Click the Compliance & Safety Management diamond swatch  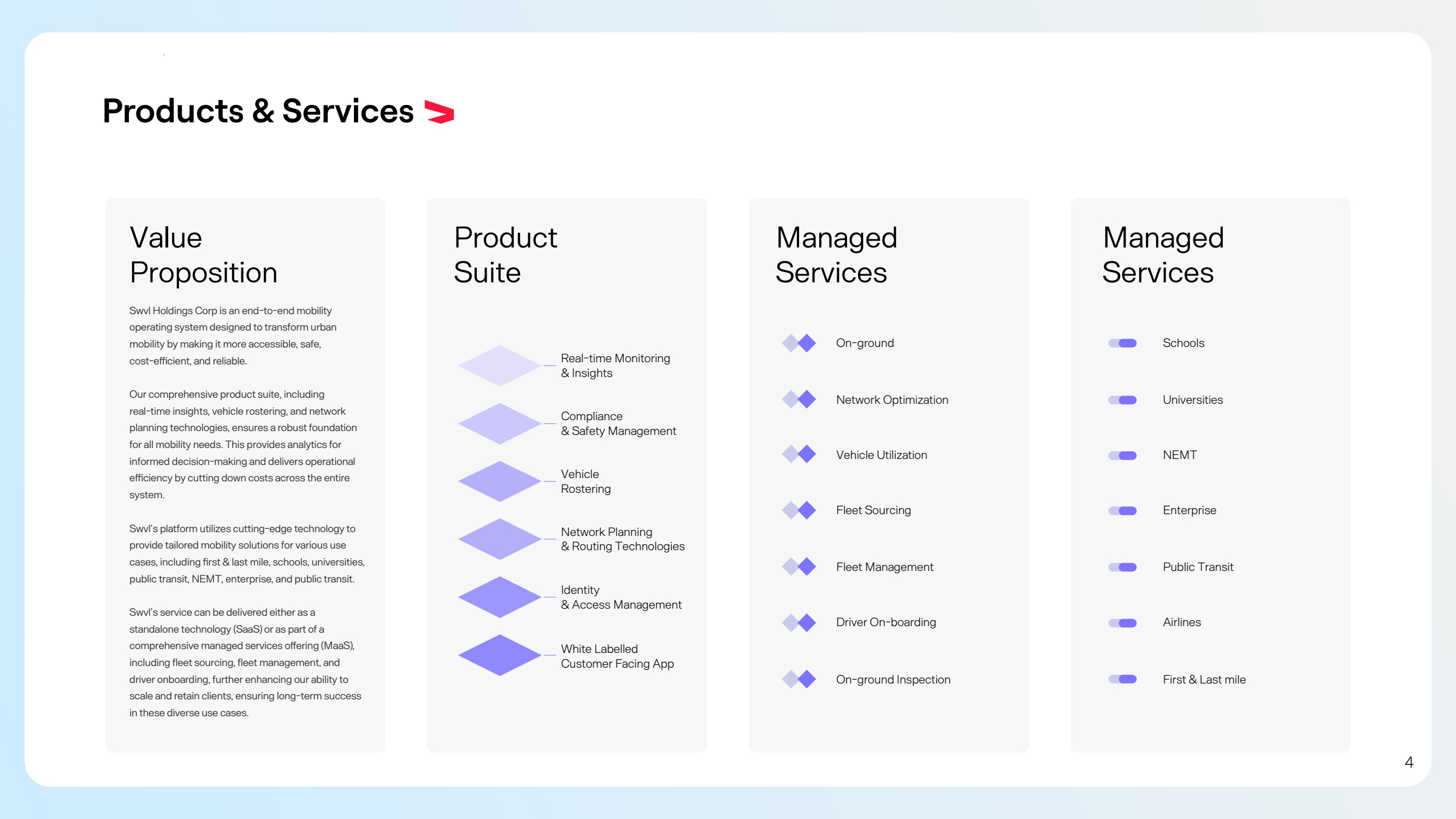pyautogui.click(x=500, y=423)
